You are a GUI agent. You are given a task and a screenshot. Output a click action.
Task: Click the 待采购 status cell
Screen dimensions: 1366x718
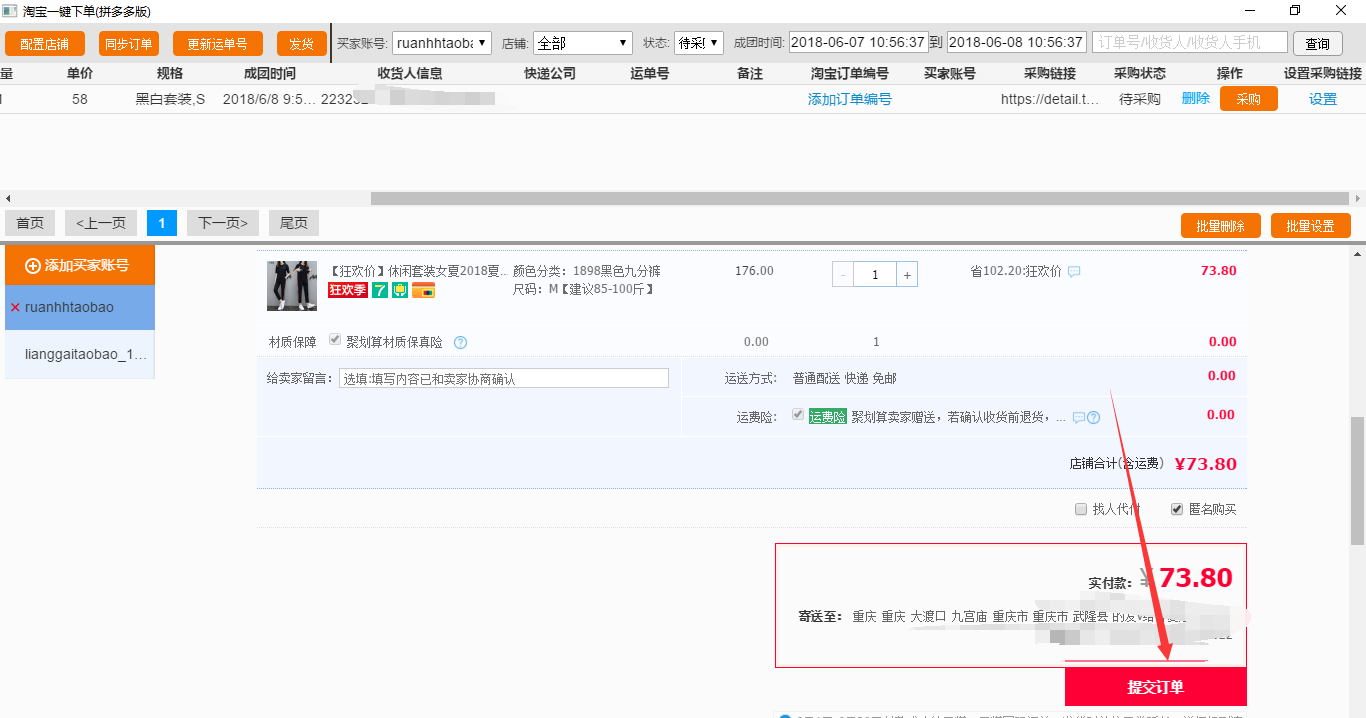(1140, 99)
